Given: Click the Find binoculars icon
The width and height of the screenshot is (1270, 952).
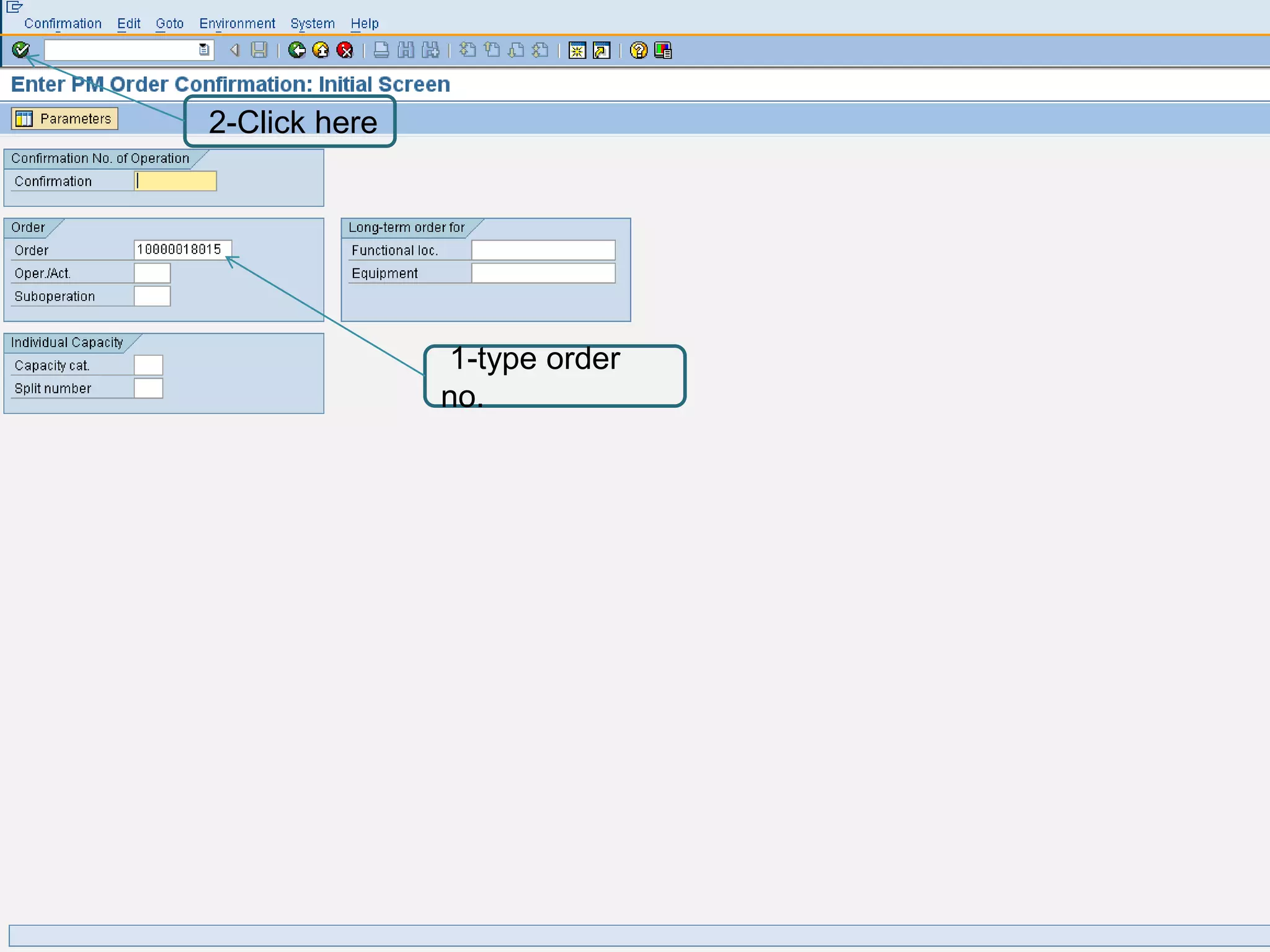Looking at the screenshot, I should pyautogui.click(x=406, y=50).
